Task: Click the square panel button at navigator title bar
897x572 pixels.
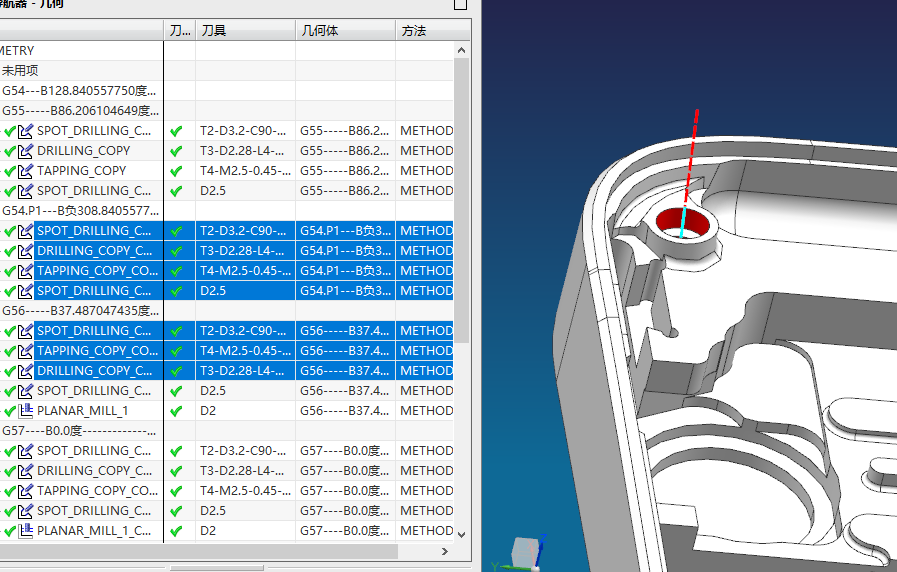Action: point(461,5)
